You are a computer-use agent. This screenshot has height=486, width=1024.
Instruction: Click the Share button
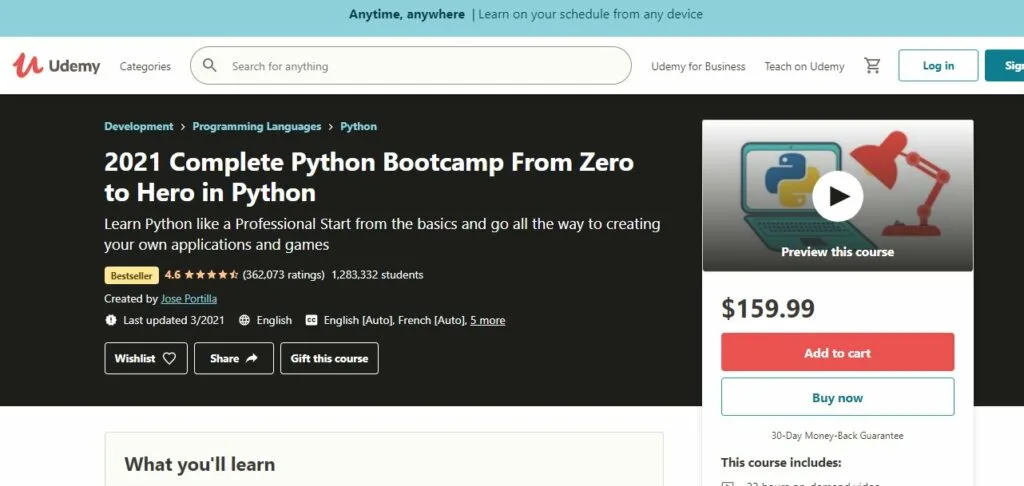coord(234,358)
